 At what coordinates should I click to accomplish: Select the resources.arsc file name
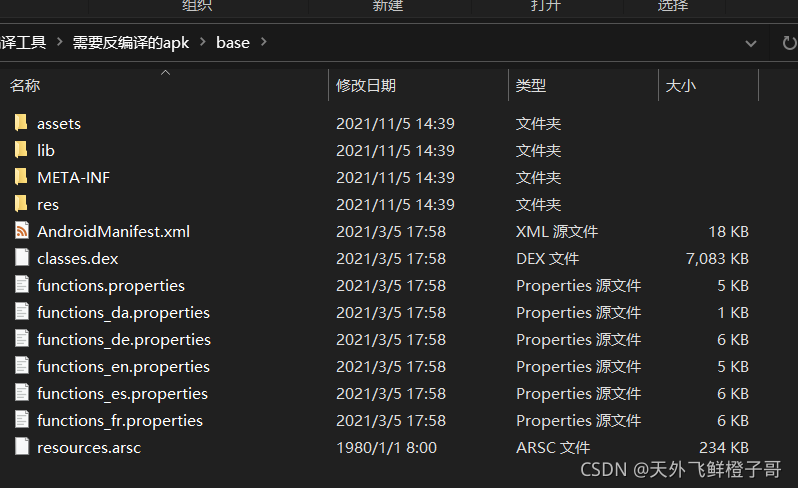(x=89, y=447)
